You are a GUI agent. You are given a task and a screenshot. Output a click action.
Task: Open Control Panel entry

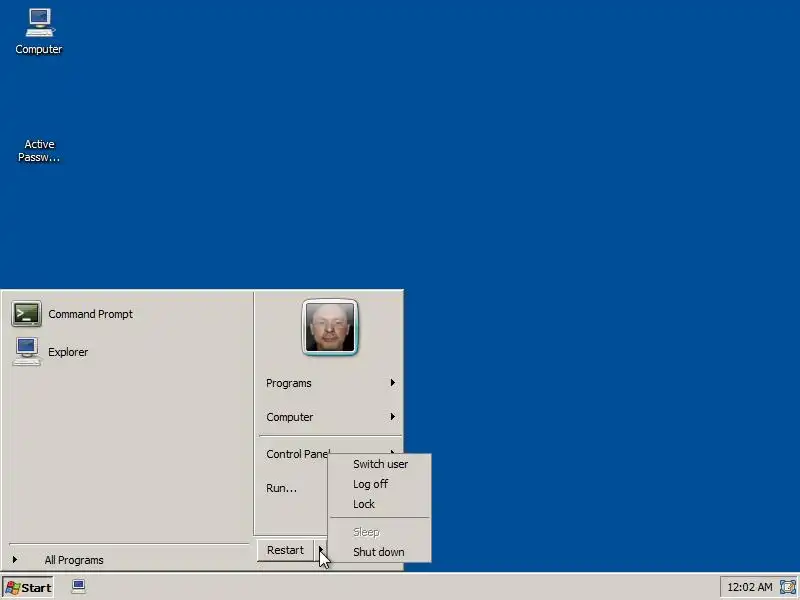pyautogui.click(x=297, y=454)
